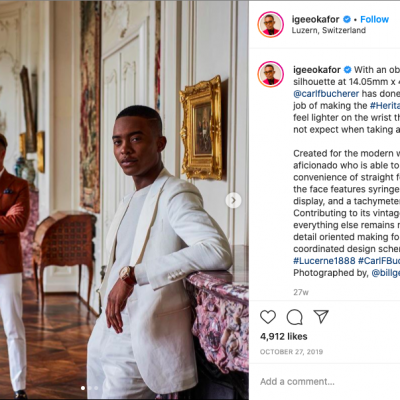Advance to next photo with carousel arrow
Image resolution: width=400 pixels, height=400 pixels.
pos(233,200)
